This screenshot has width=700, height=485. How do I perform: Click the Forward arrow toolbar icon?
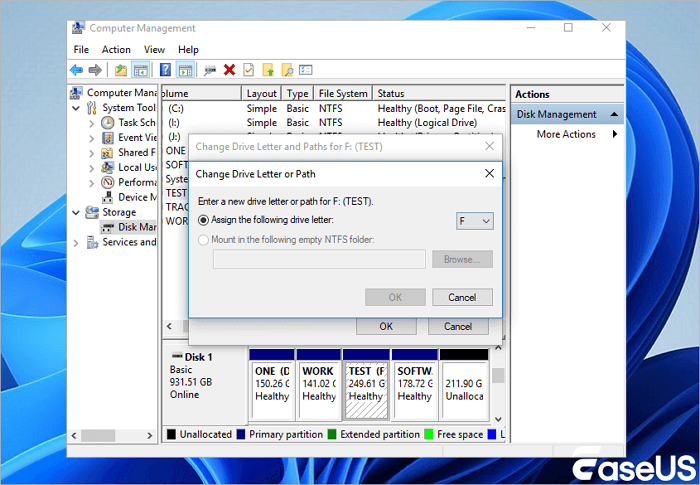[95, 70]
